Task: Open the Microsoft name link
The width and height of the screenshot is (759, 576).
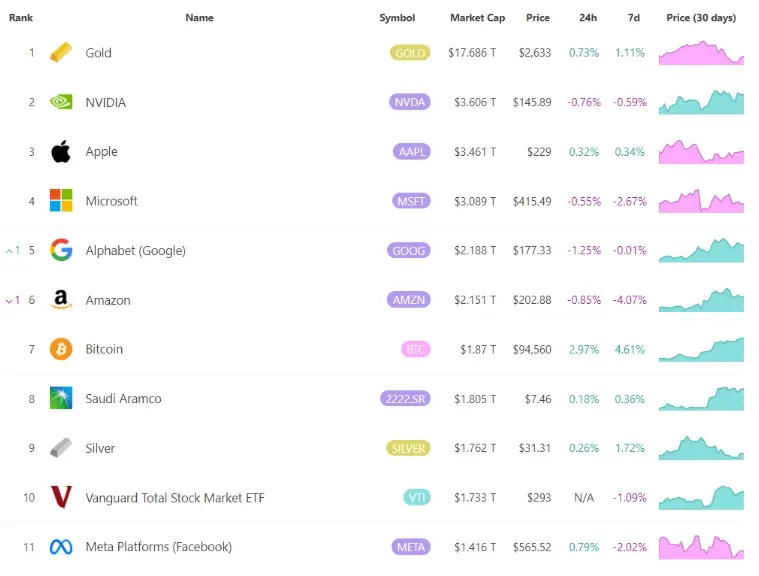Action: pyautogui.click(x=111, y=201)
